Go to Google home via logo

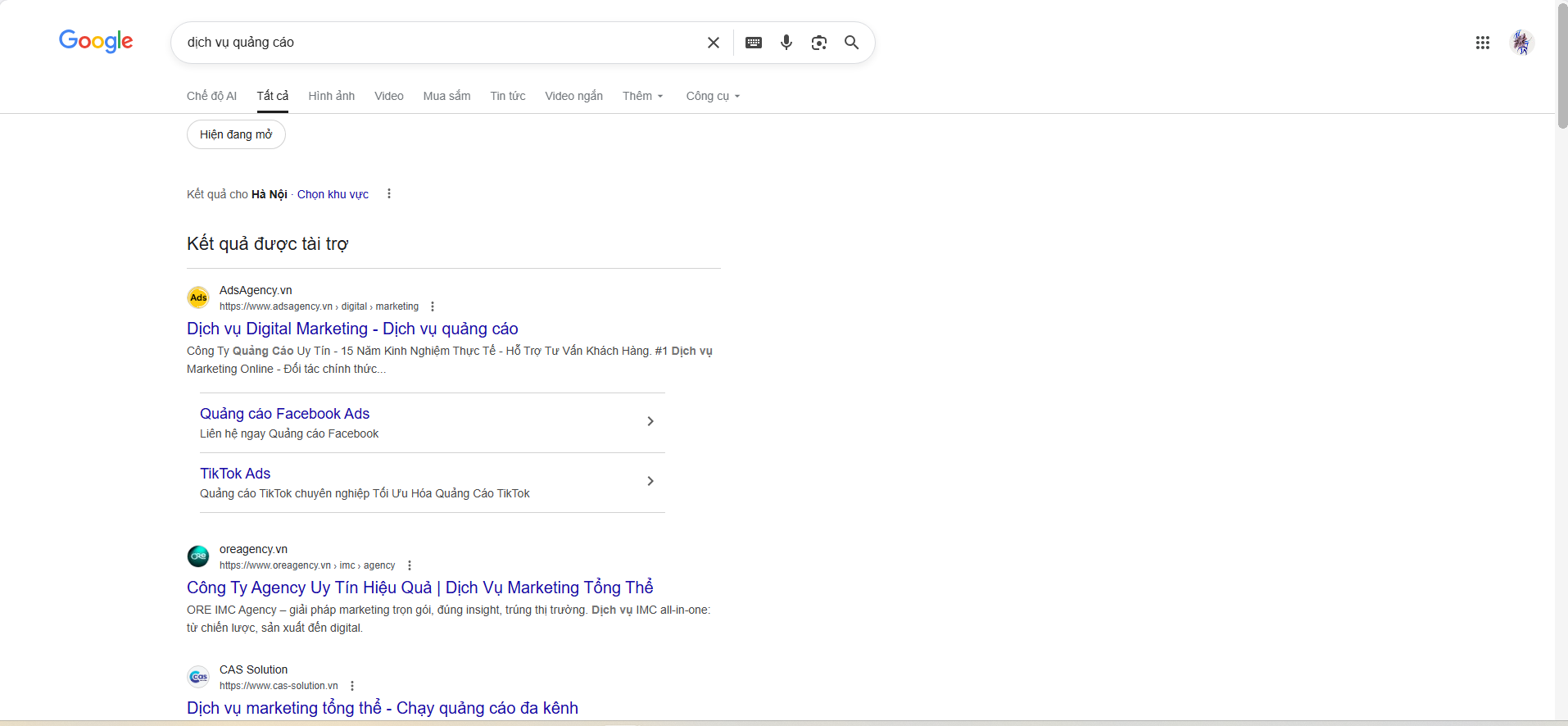pyautogui.click(x=96, y=41)
